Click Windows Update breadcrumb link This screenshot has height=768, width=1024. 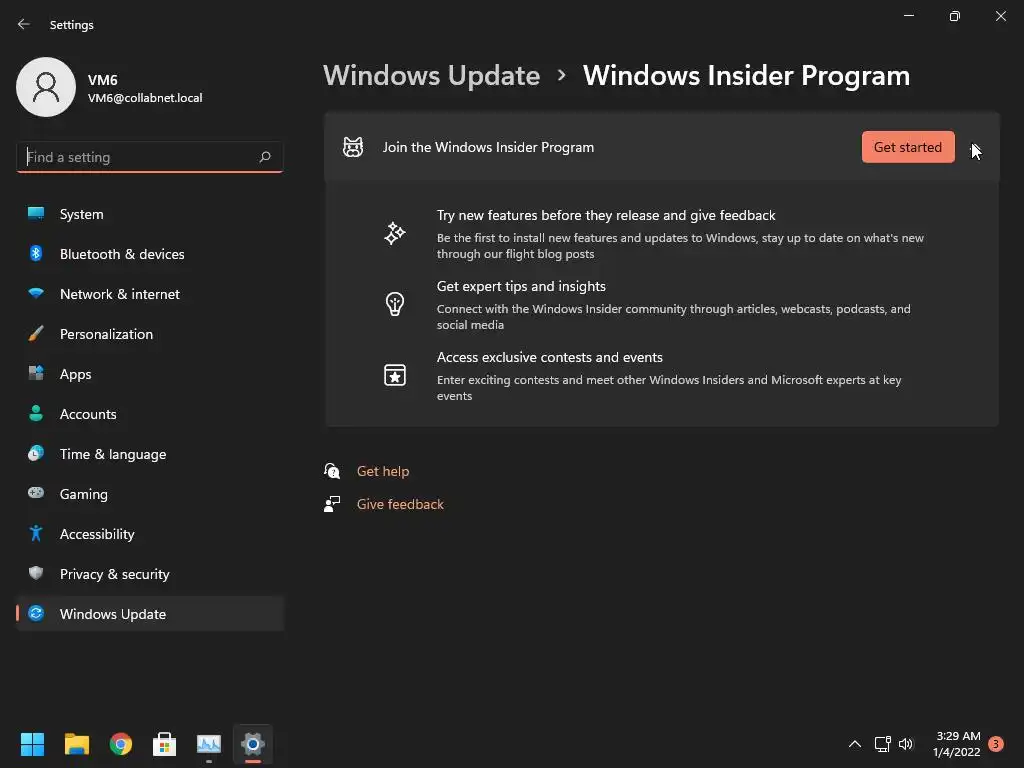(432, 76)
